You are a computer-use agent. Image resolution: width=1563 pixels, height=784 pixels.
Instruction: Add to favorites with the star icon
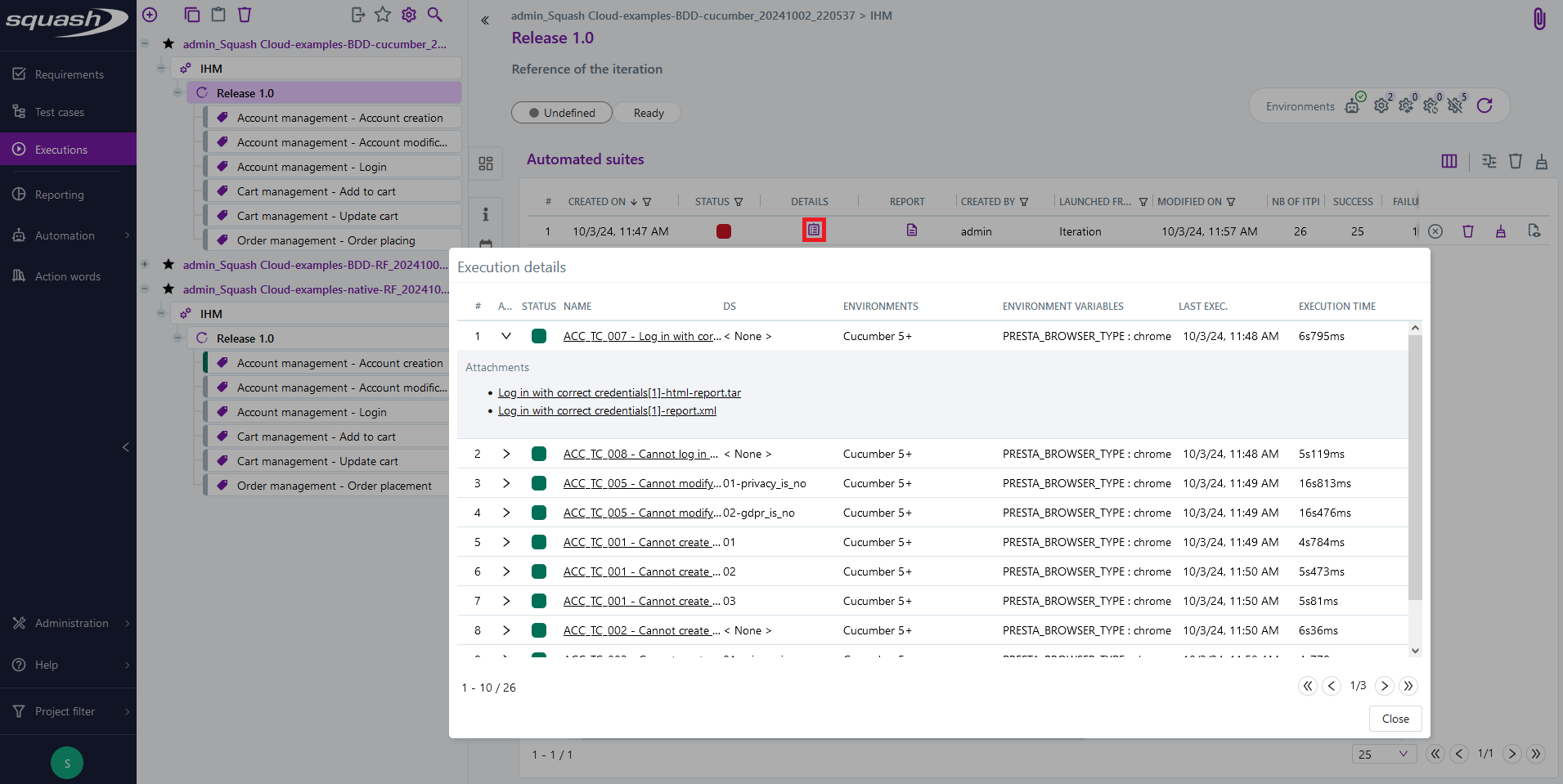(x=383, y=15)
